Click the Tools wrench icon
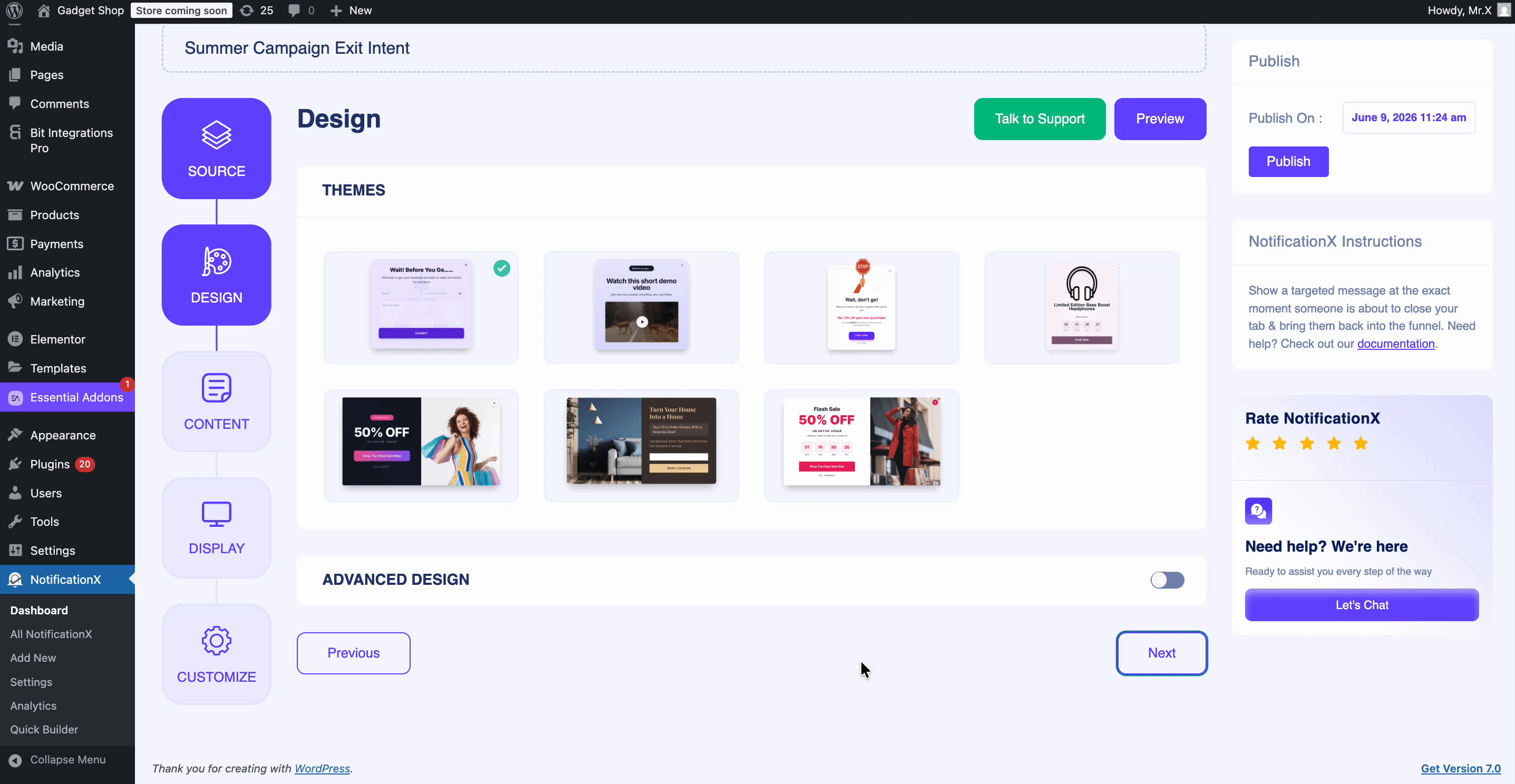 pyautogui.click(x=15, y=521)
